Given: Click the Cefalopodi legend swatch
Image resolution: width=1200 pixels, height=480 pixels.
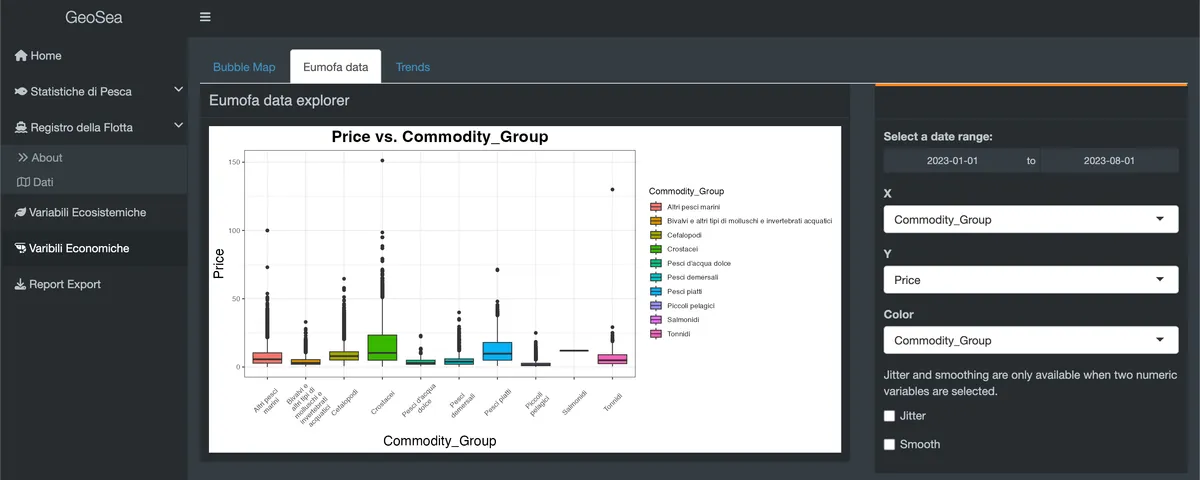Looking at the screenshot, I should tap(656, 235).
